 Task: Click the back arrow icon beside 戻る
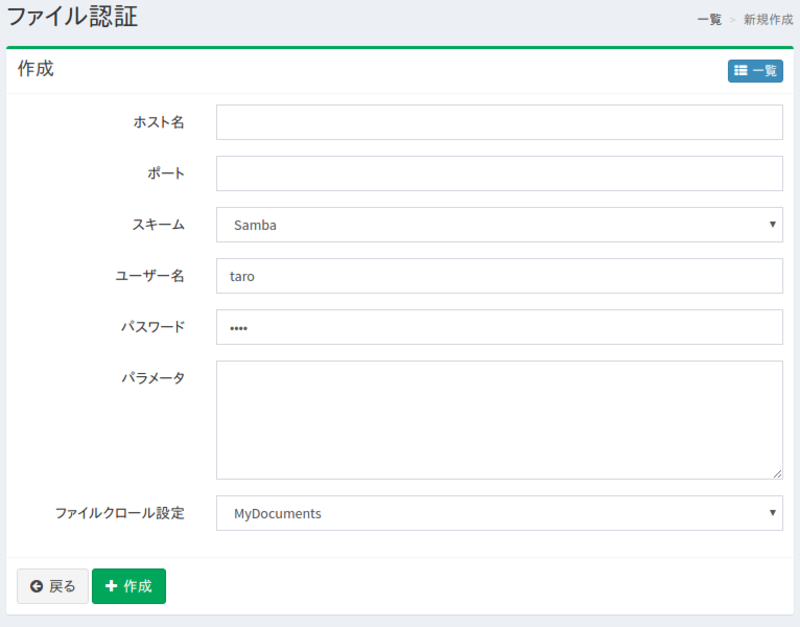coord(36,587)
